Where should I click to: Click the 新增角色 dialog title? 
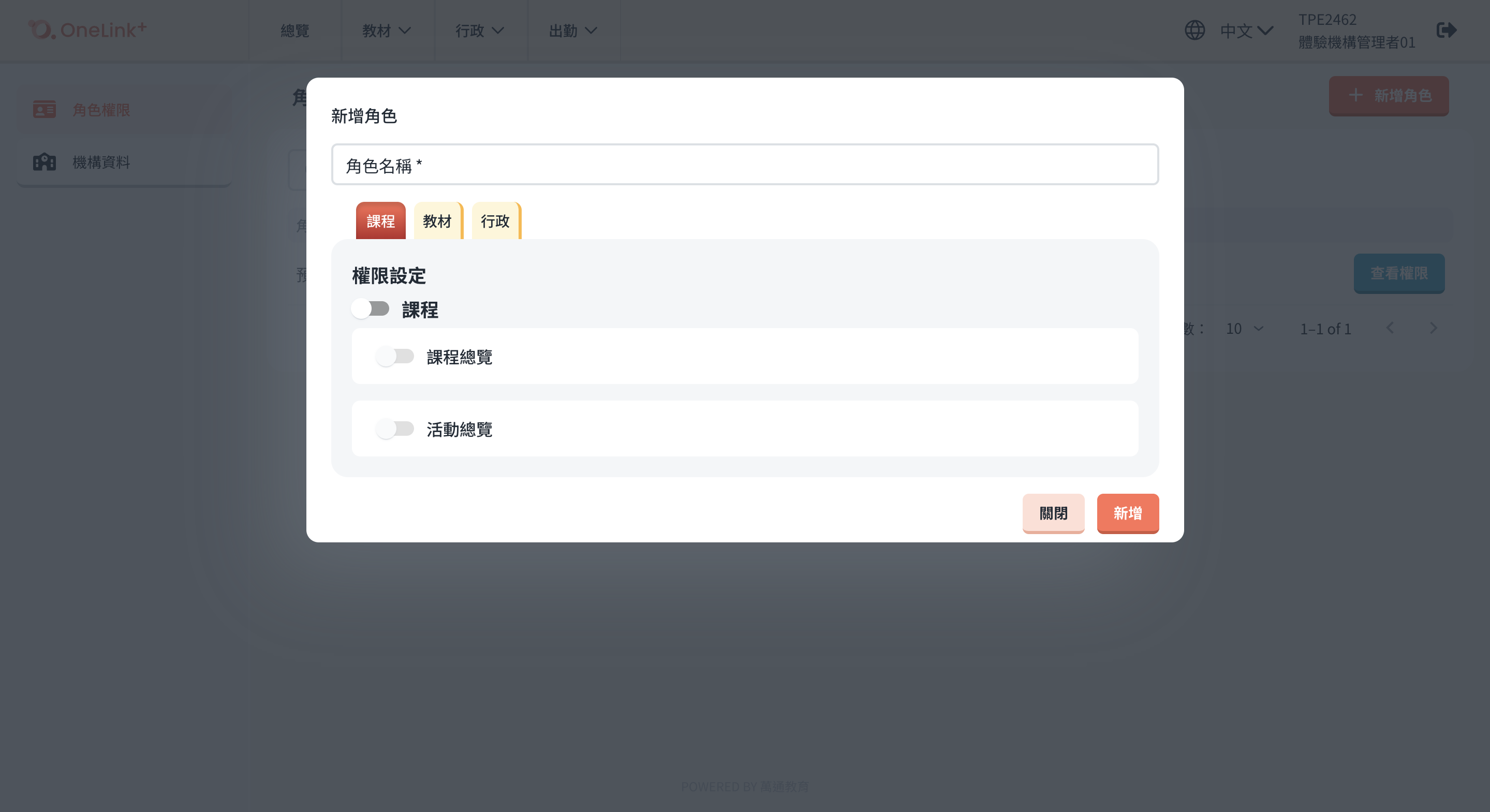(364, 116)
